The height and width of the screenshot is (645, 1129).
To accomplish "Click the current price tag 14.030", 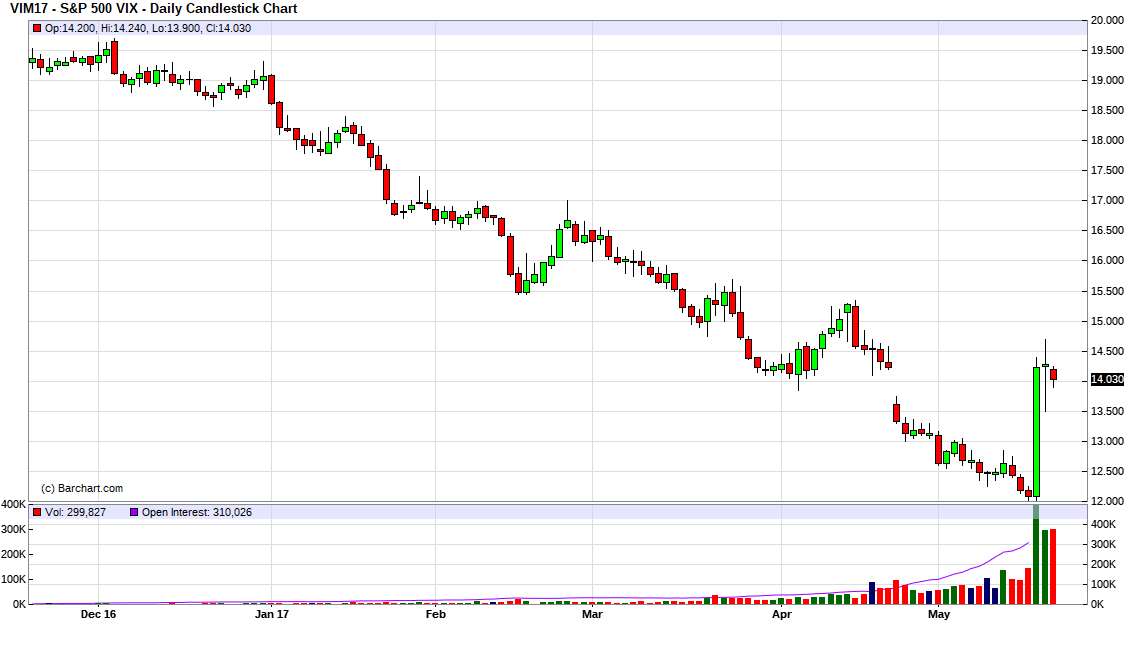I will click(x=1107, y=379).
